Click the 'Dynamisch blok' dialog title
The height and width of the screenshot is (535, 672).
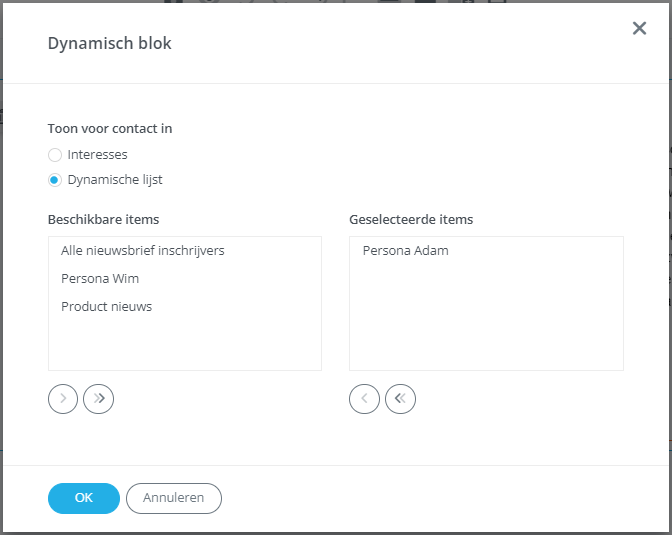pos(110,44)
